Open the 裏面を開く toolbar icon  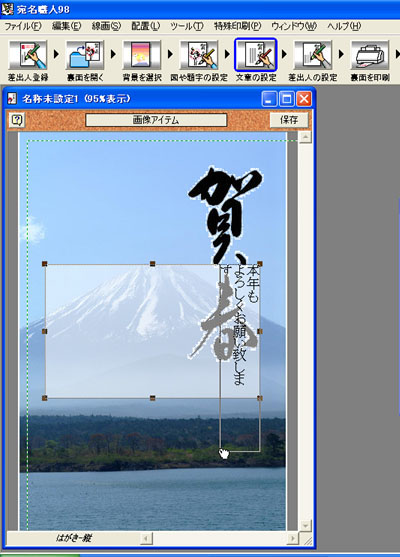tap(85, 55)
